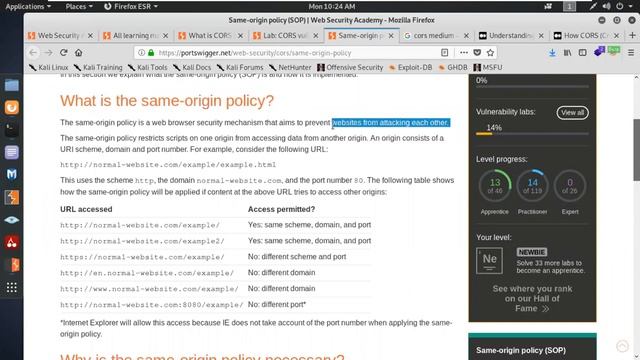This screenshot has height=360, width=640.
Task: Show site information icon in URL bar
Action: 141,53
